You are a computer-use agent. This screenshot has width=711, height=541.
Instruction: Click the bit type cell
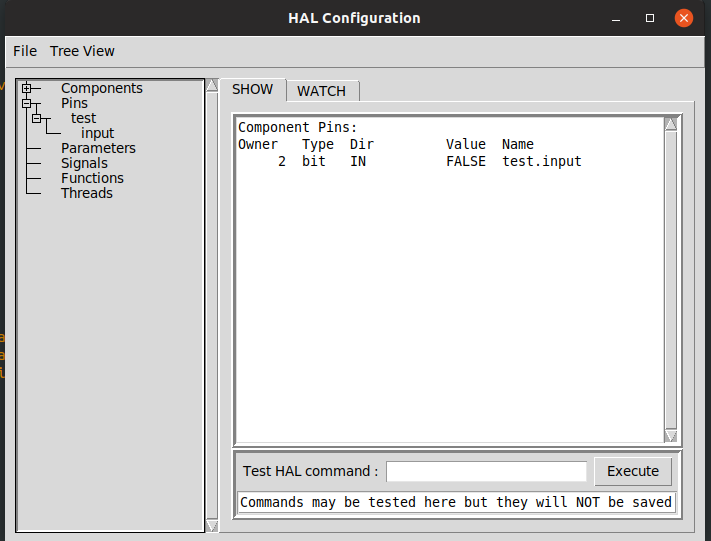point(314,161)
